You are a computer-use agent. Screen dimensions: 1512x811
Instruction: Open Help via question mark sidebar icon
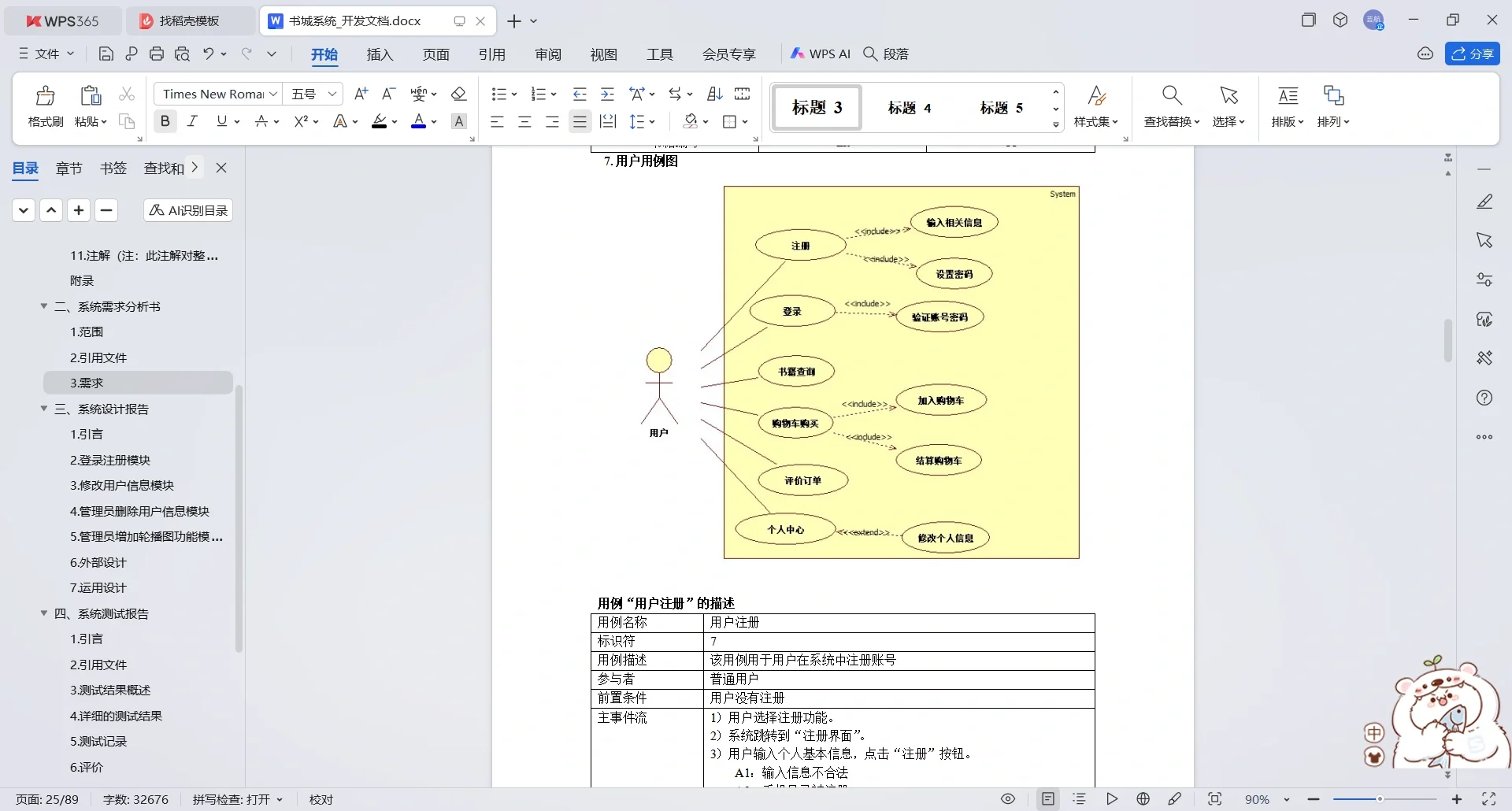1485,398
